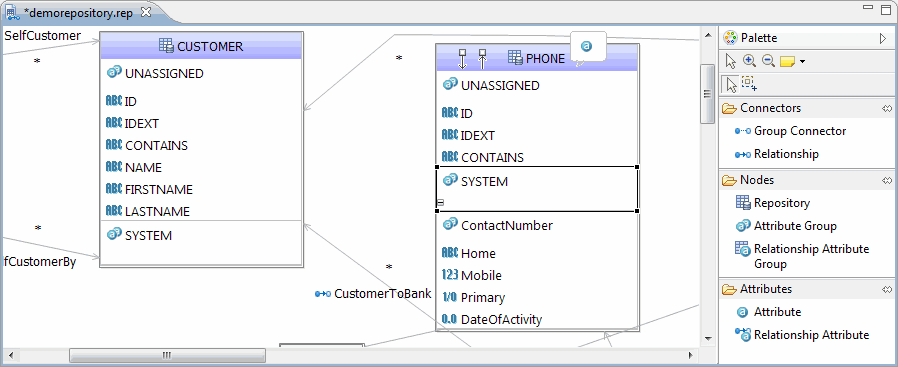This screenshot has width=898, height=367.
Task: Select the demorepository.rep editor tab
Action: pos(78,13)
